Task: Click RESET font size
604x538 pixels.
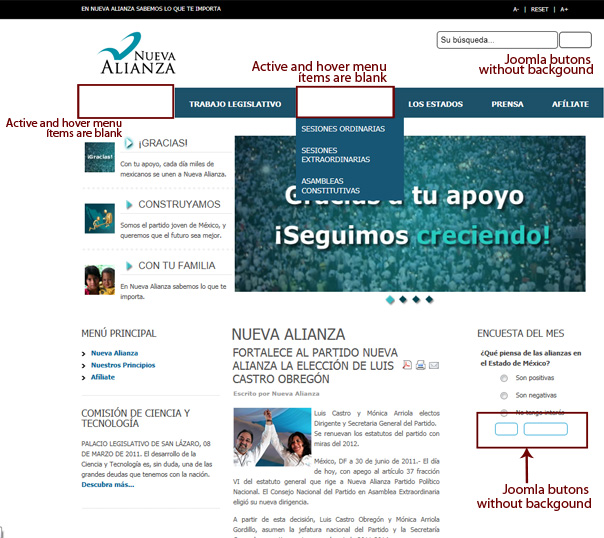Action: click(539, 9)
